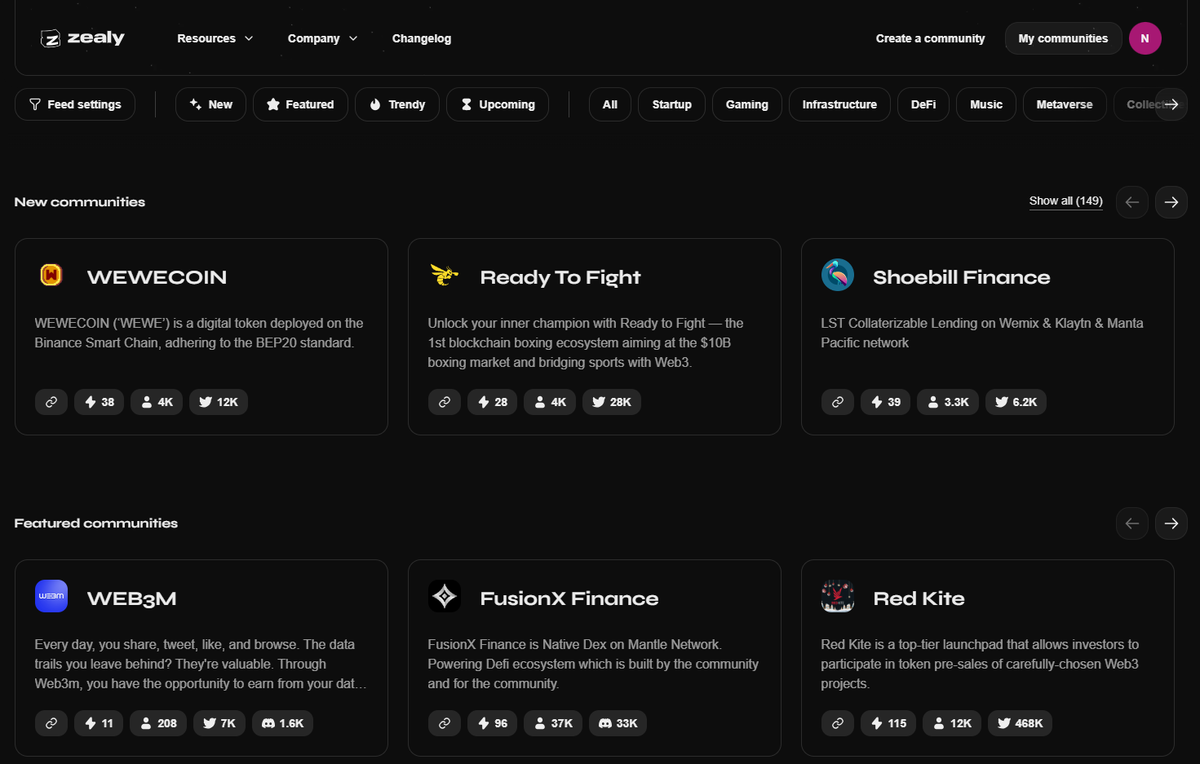Click WEB3M 1.6K Discord badge

click(x=282, y=723)
